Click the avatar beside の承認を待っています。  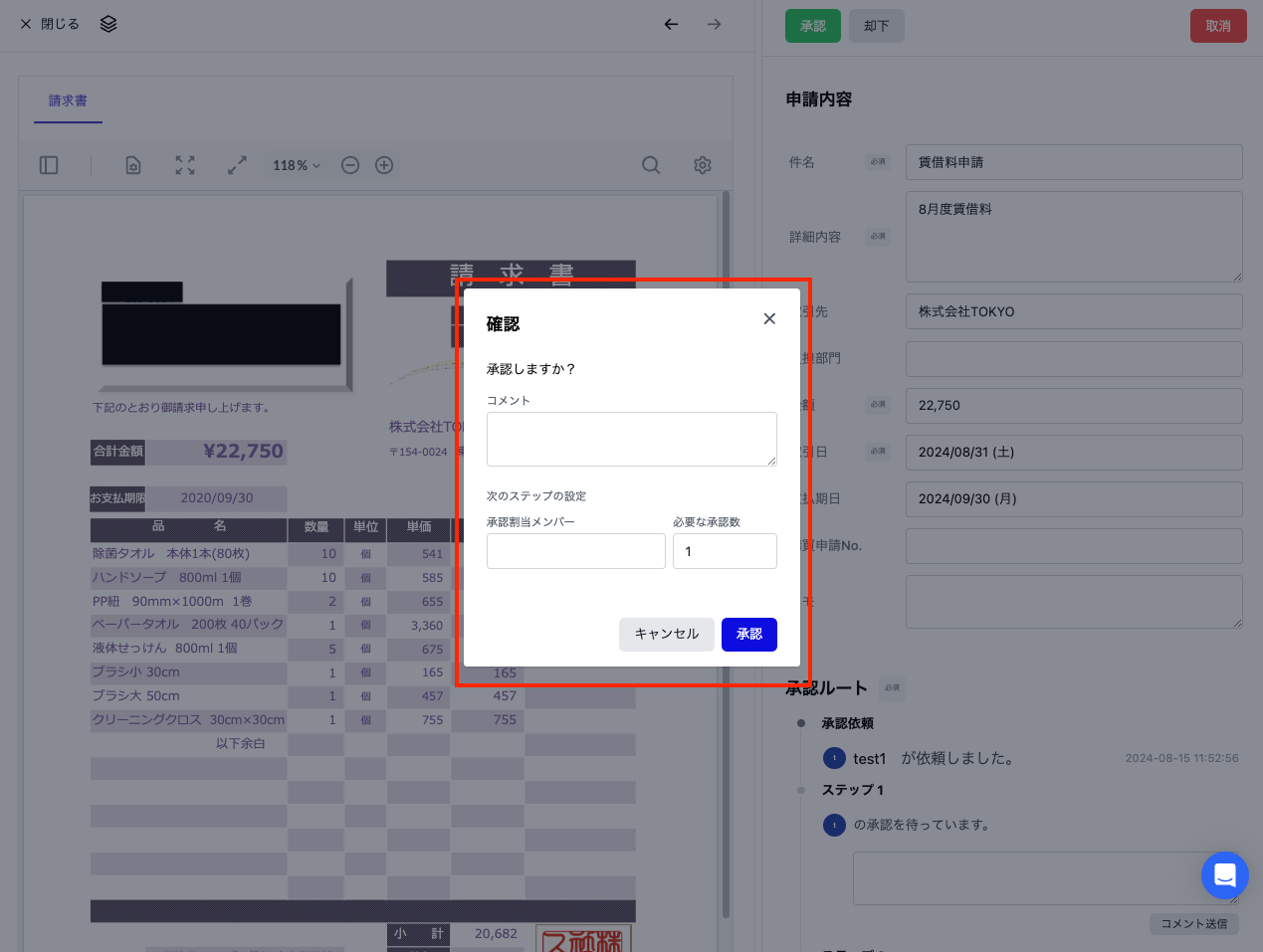click(834, 825)
